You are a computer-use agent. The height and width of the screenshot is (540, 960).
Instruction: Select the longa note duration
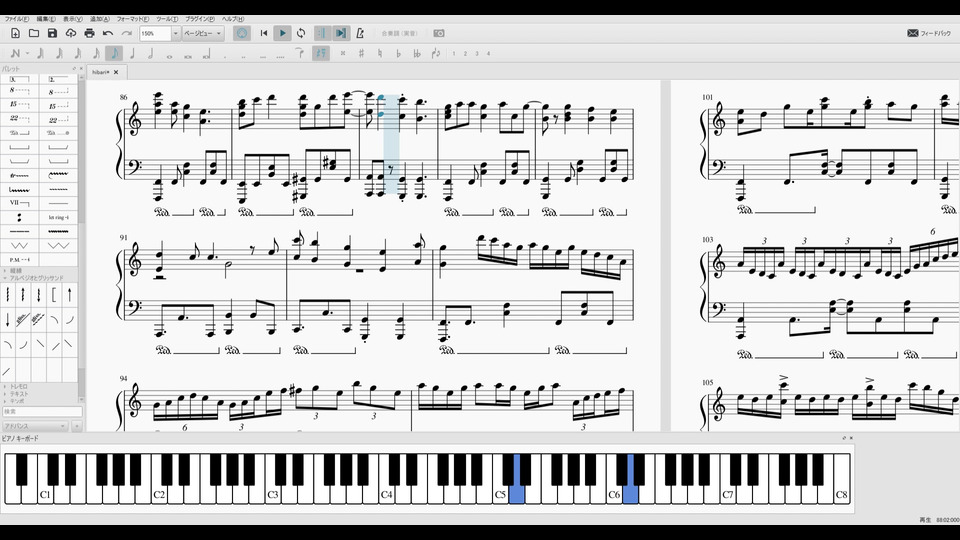point(206,54)
